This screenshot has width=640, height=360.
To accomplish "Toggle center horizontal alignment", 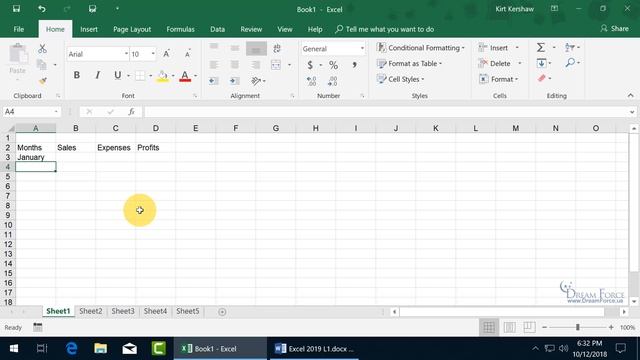I will click(x=235, y=64).
